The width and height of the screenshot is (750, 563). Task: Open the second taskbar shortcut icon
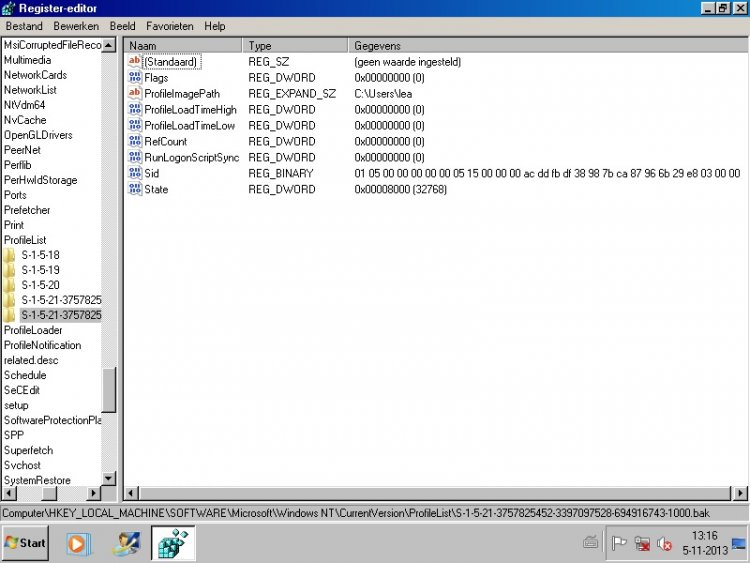coord(126,543)
